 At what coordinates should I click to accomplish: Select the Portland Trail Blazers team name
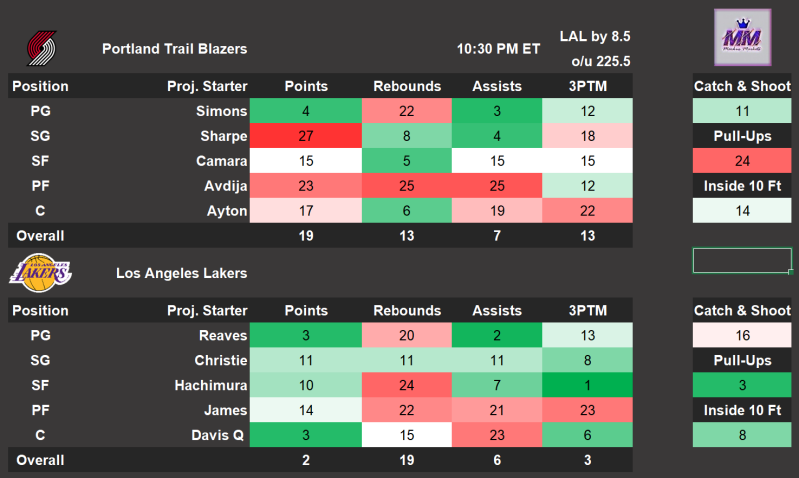[174, 48]
